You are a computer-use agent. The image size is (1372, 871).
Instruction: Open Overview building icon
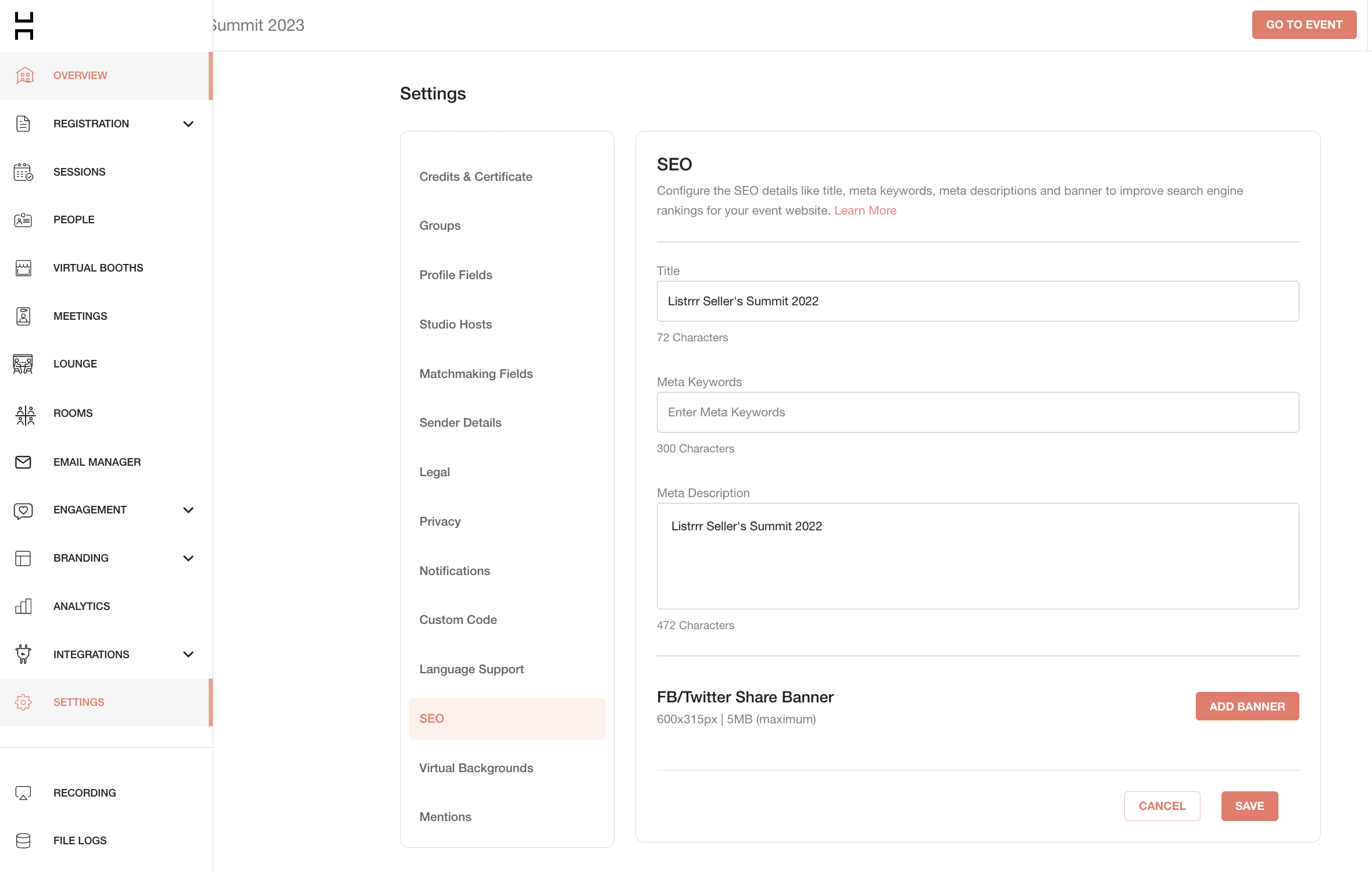tap(24, 76)
